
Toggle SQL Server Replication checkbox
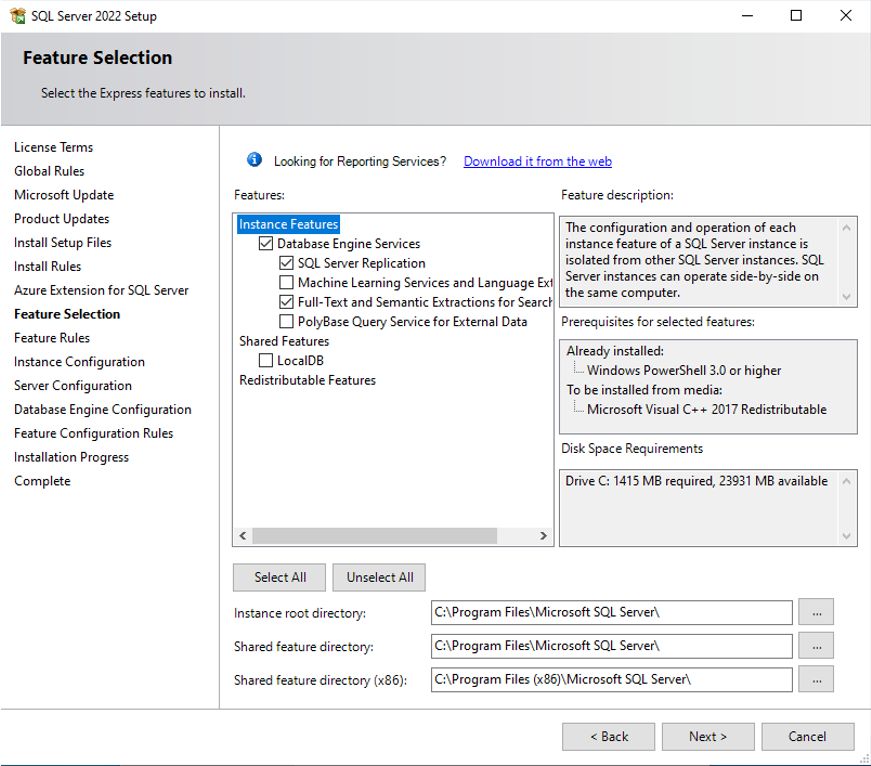click(x=287, y=263)
